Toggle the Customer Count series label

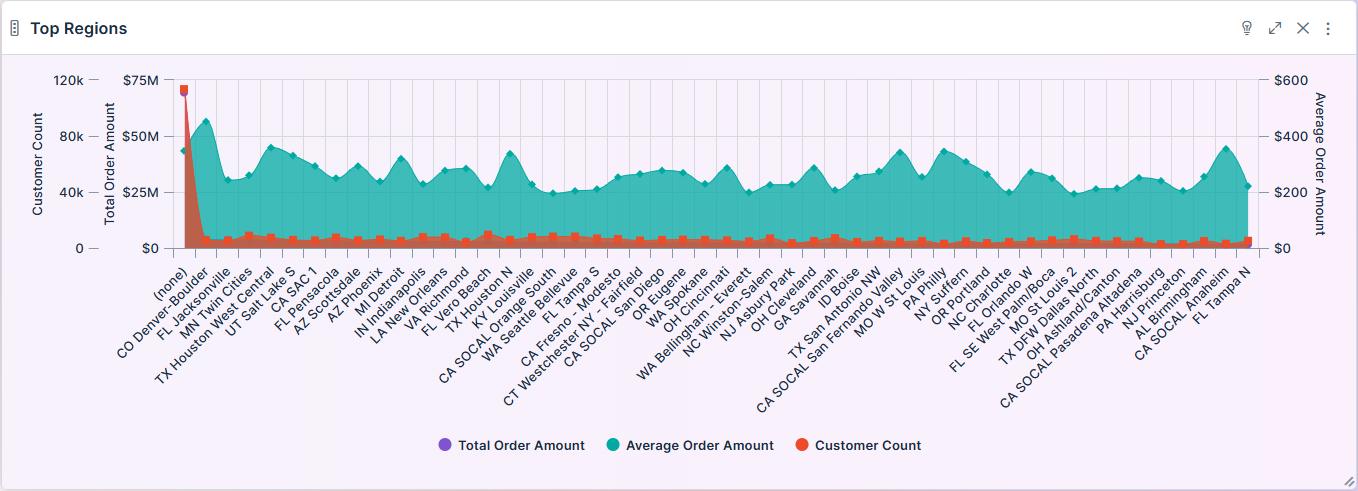click(868, 445)
